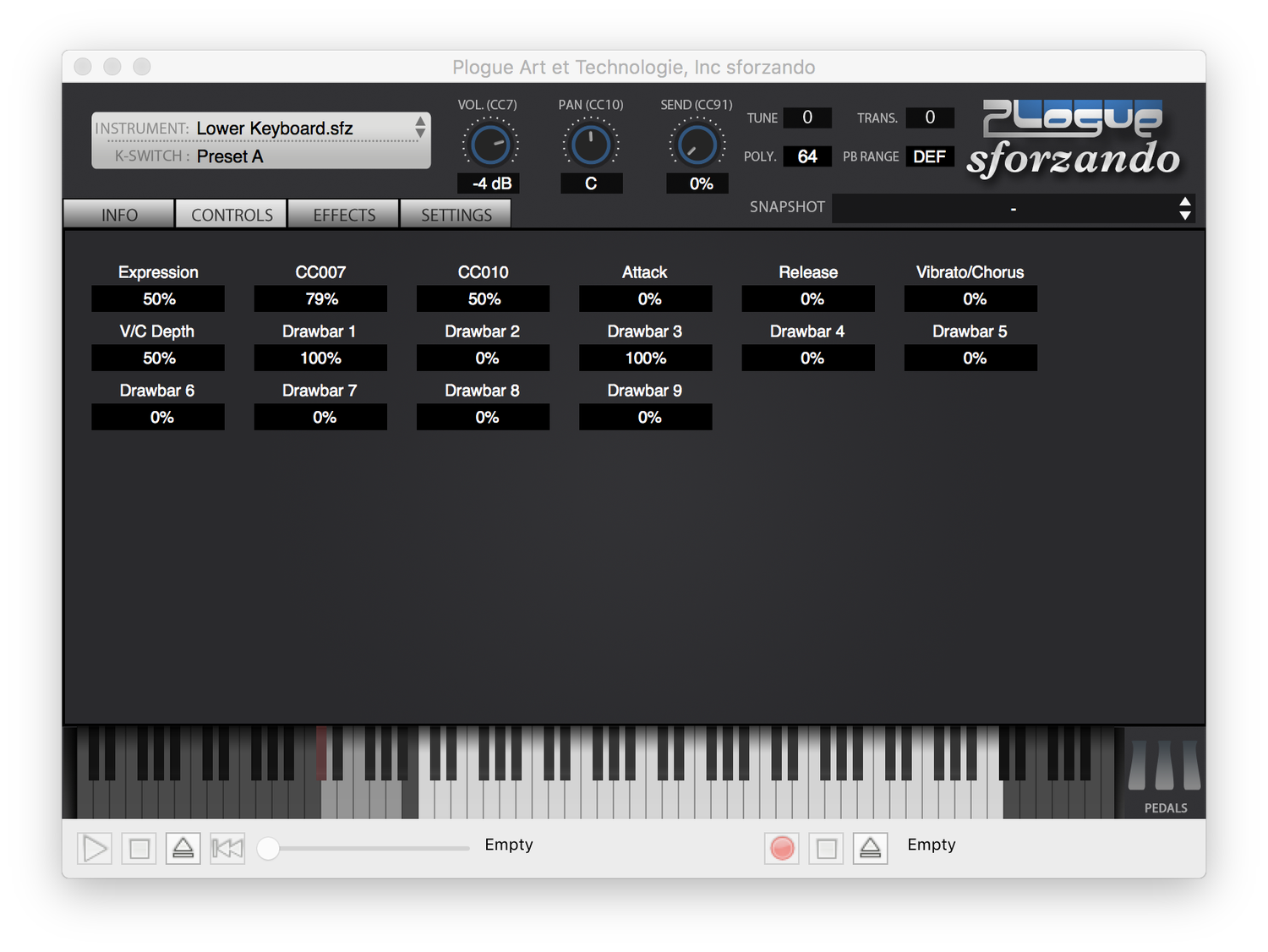Eject the MIDI player to load a file
1268x952 pixels.
click(183, 848)
